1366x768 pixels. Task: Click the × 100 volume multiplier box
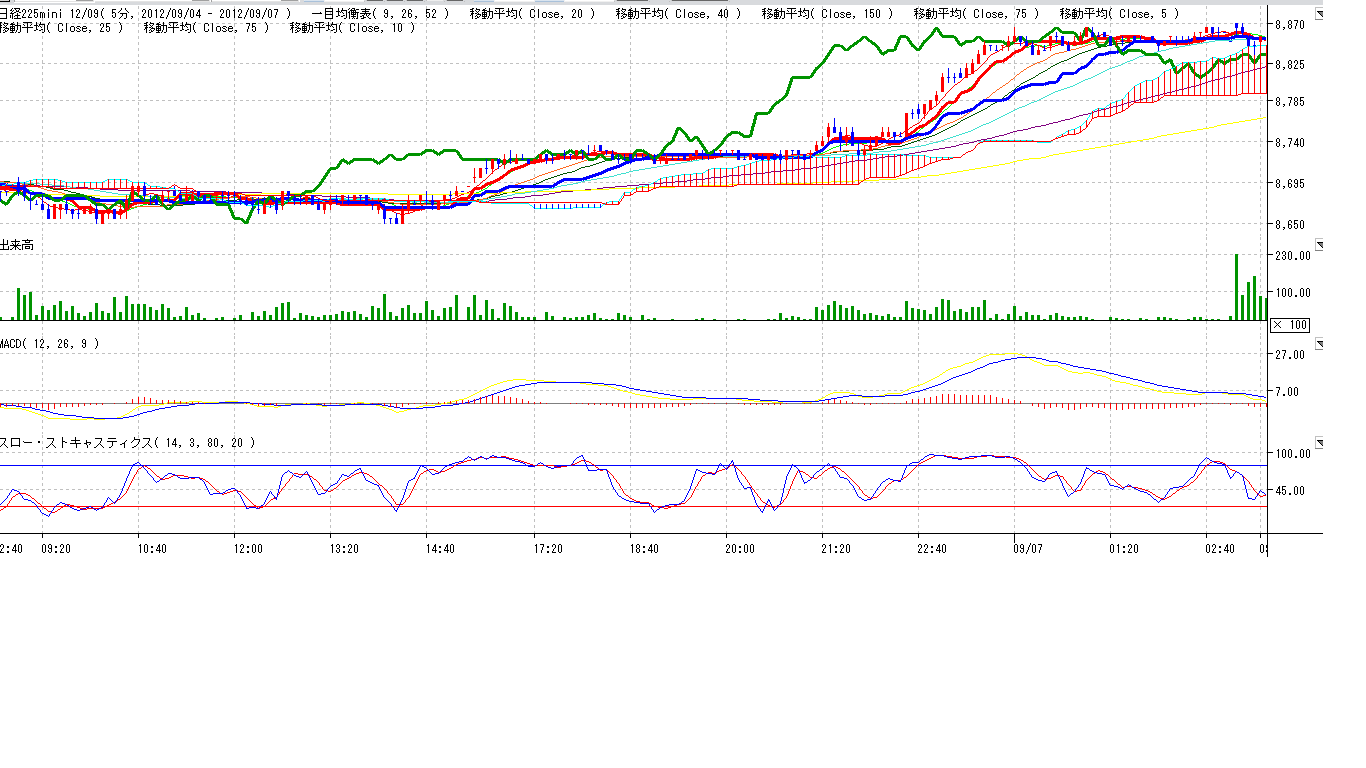[x=1289, y=325]
